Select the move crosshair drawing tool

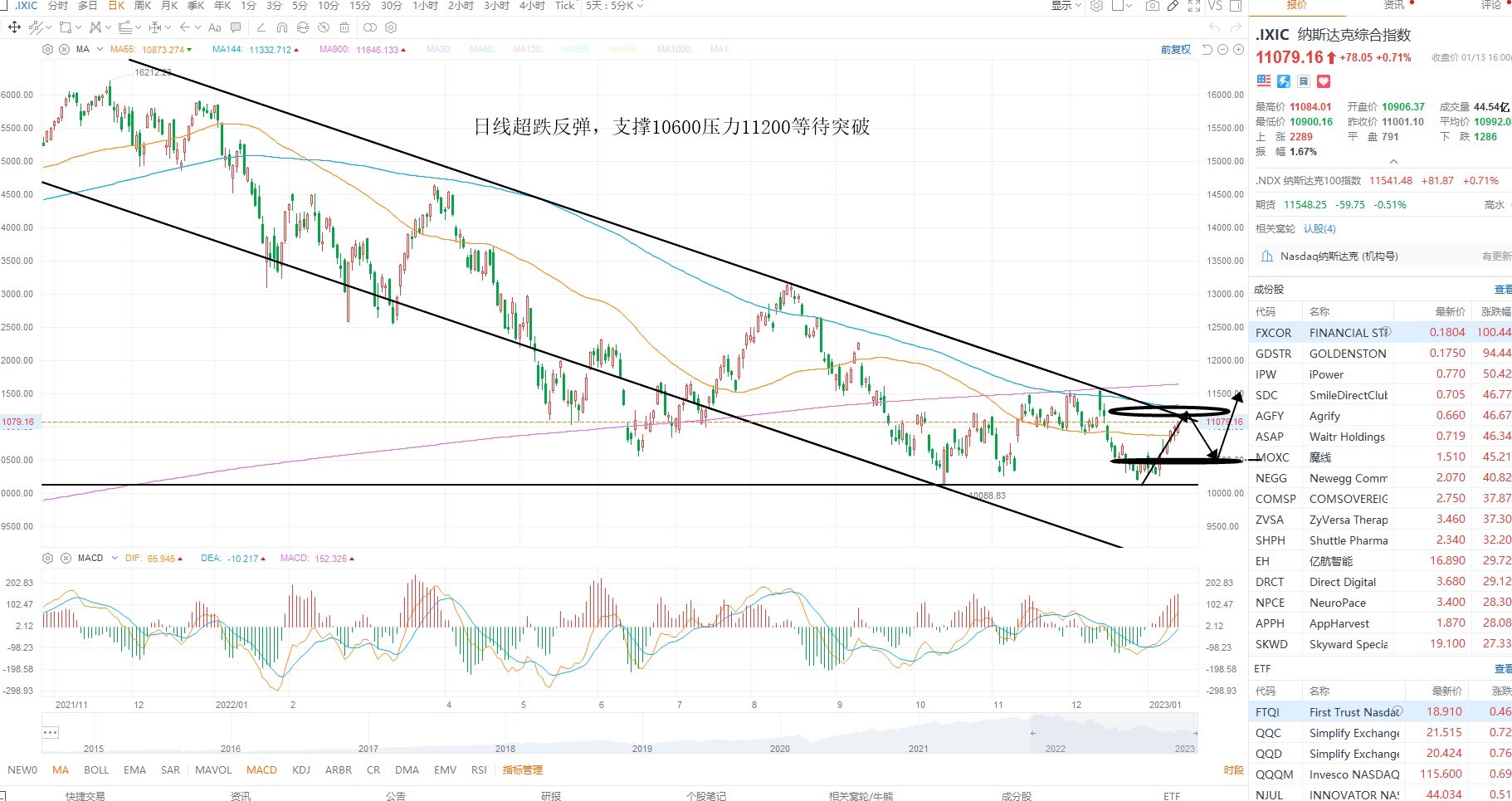[14, 27]
